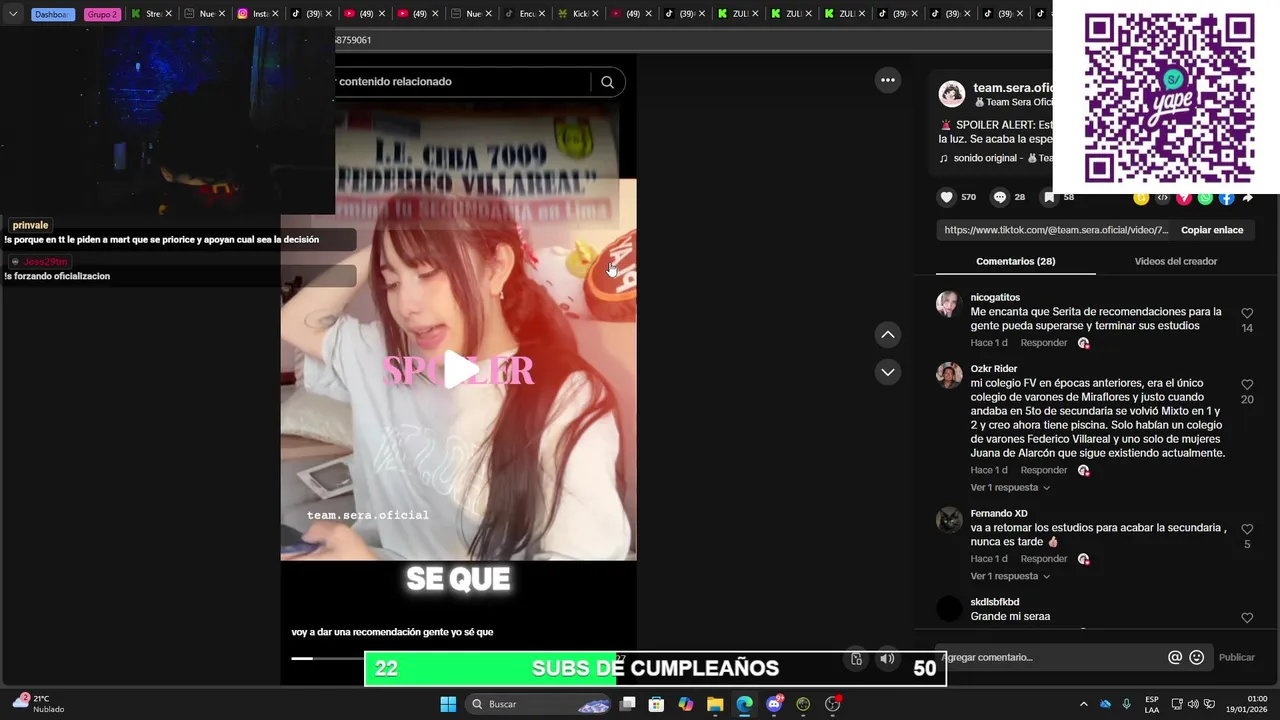Select the video URL text field

click(x=1056, y=230)
